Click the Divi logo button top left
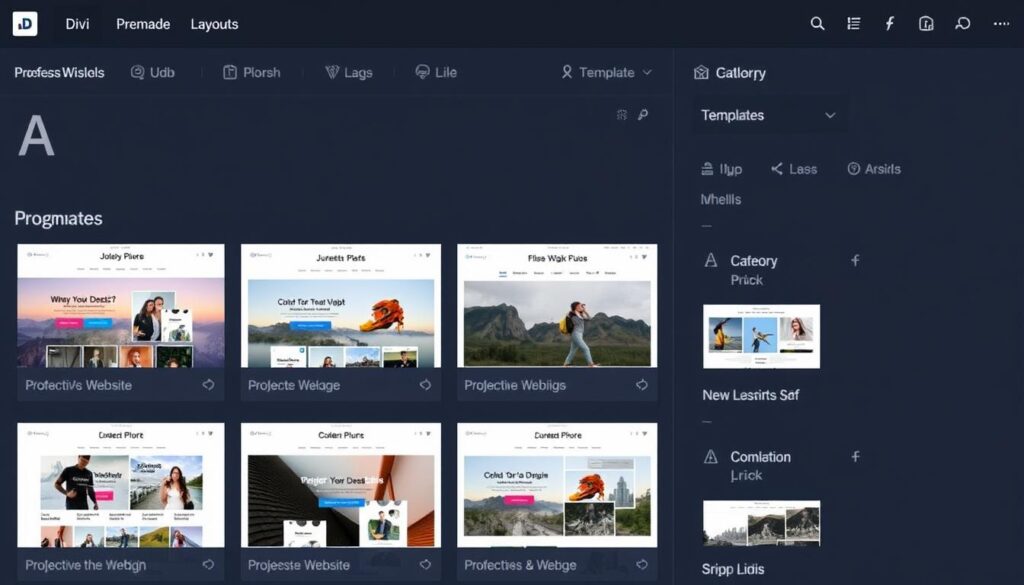Viewport: 1024px width, 585px height. coord(24,23)
